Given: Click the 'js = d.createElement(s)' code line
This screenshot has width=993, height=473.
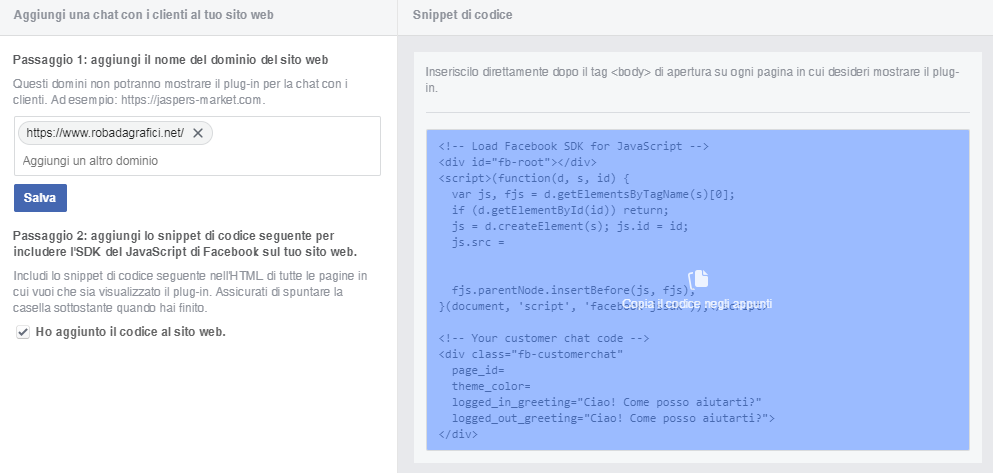Looking at the screenshot, I should tap(570, 226).
